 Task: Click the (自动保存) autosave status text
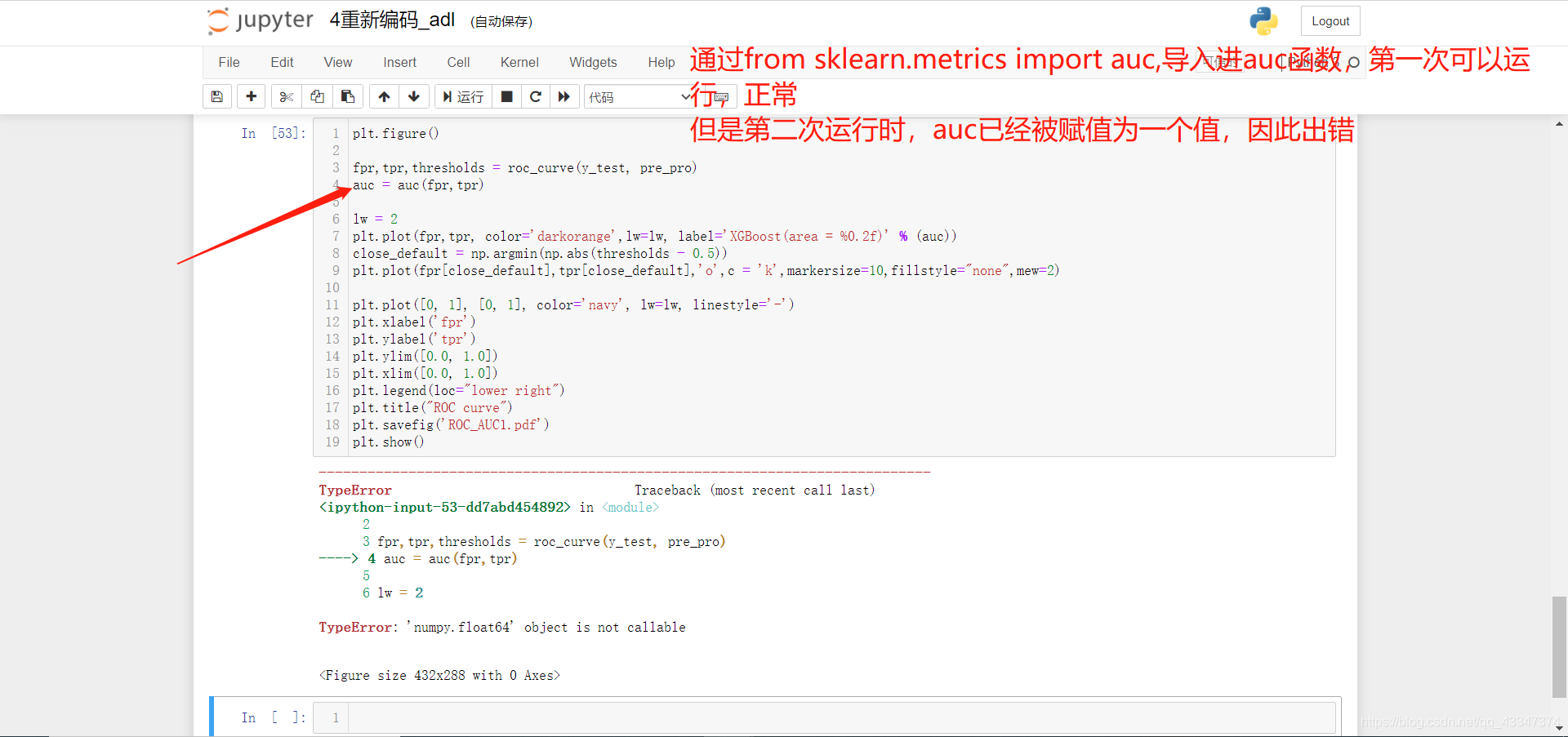pyautogui.click(x=501, y=22)
